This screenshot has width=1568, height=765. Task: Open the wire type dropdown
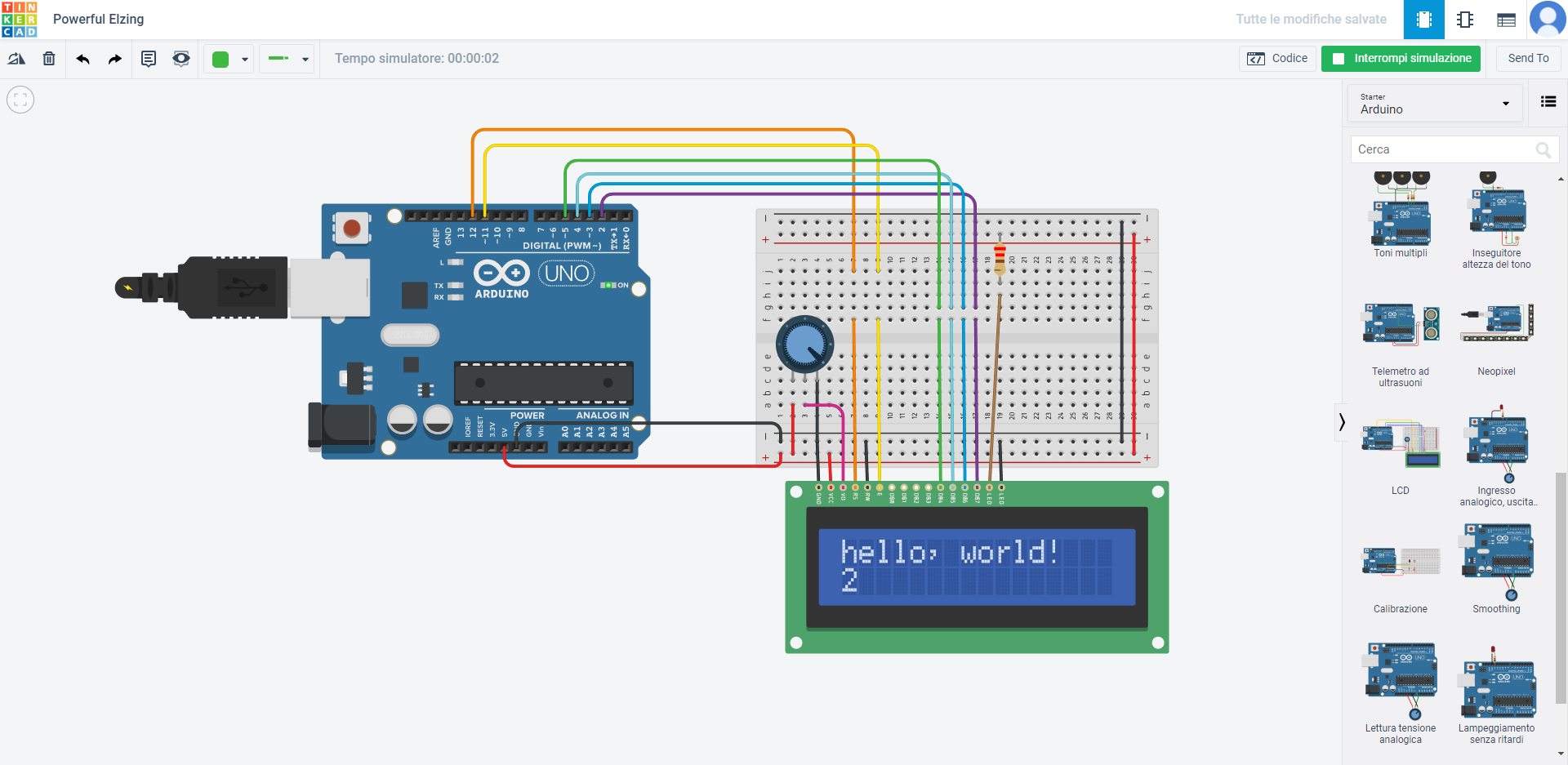tap(287, 59)
